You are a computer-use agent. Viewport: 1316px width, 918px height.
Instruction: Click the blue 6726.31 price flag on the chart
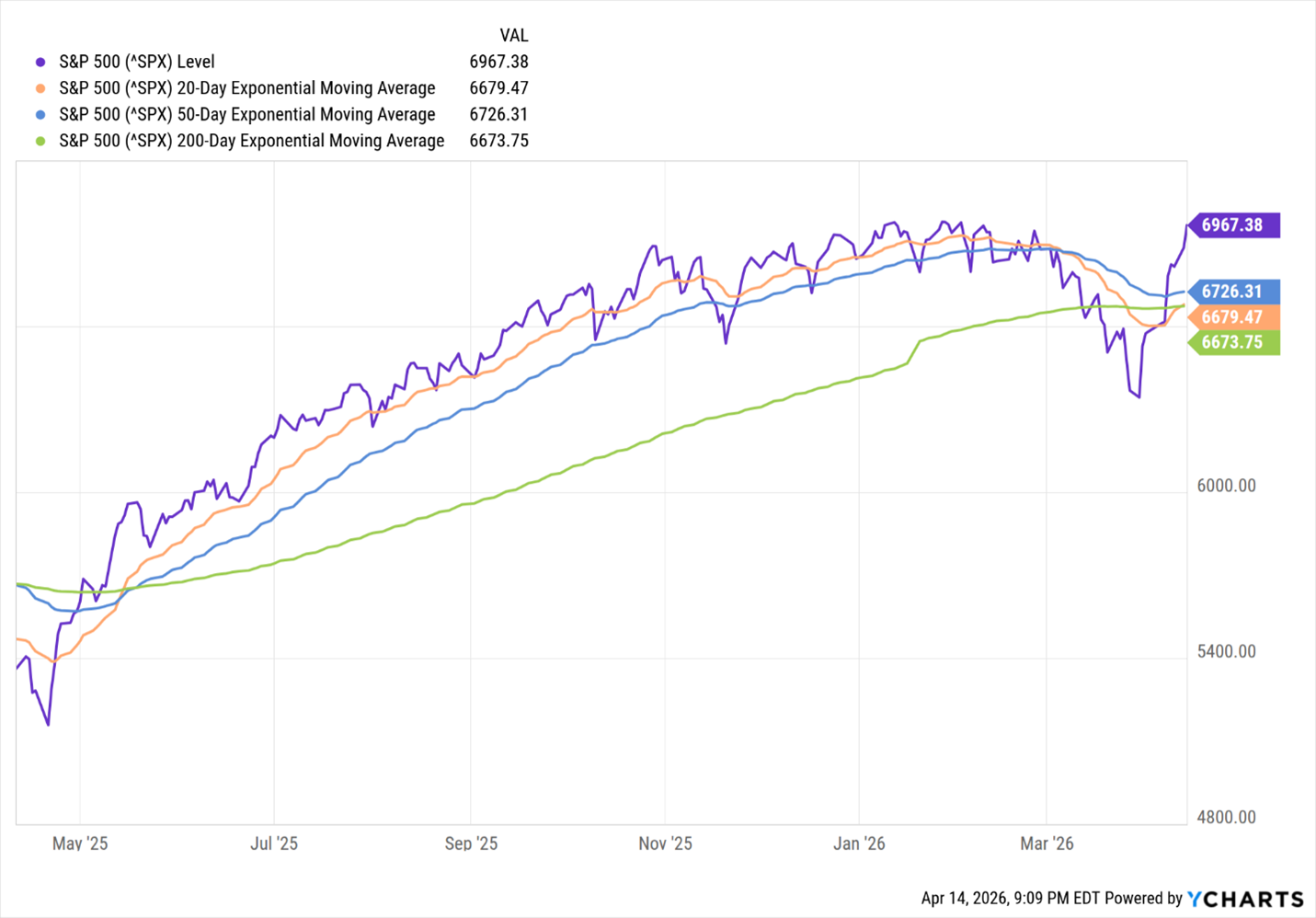pyautogui.click(x=1233, y=292)
